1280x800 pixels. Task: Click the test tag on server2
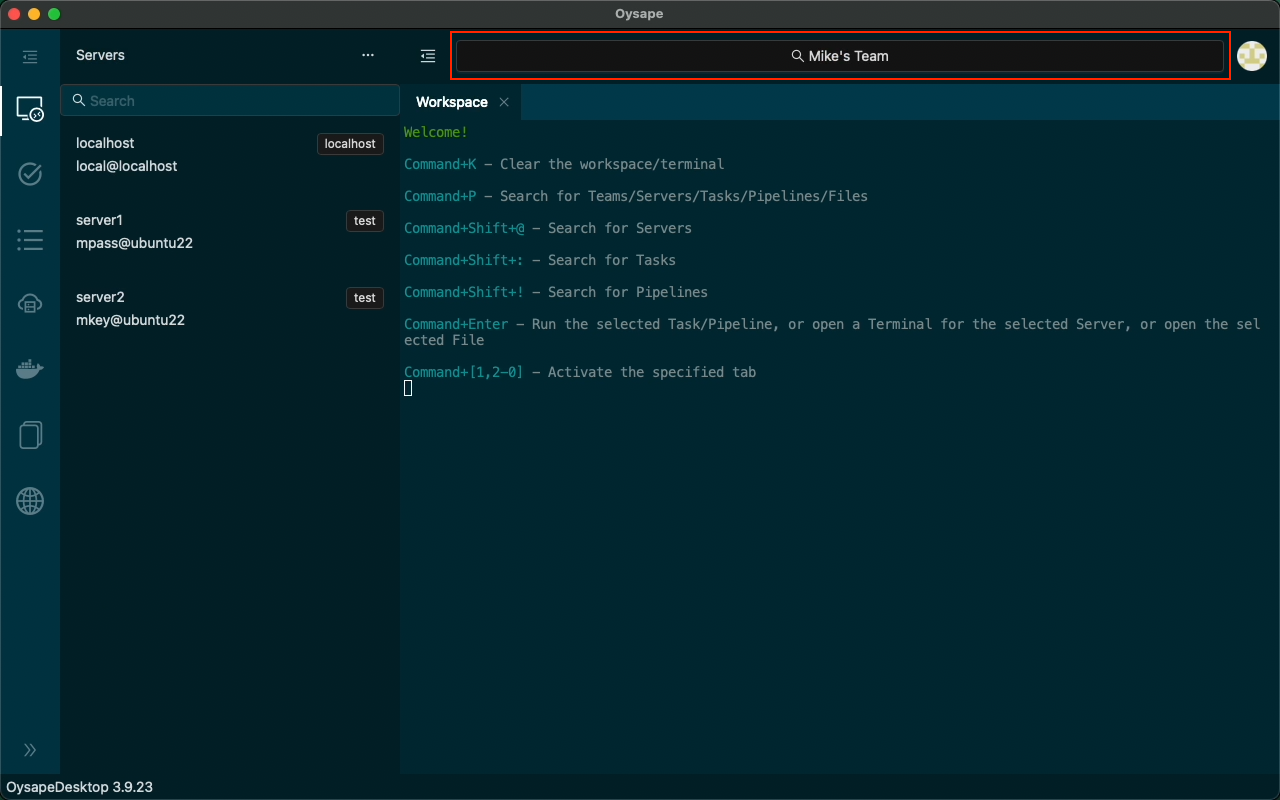coord(365,298)
